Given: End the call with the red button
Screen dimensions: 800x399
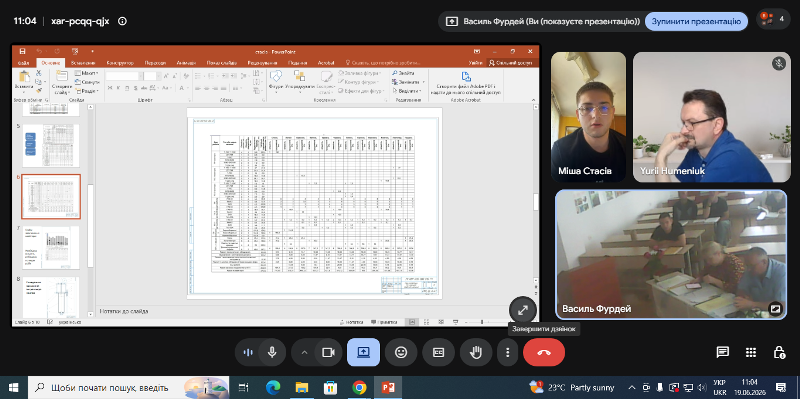Looking at the screenshot, I should [x=544, y=352].
